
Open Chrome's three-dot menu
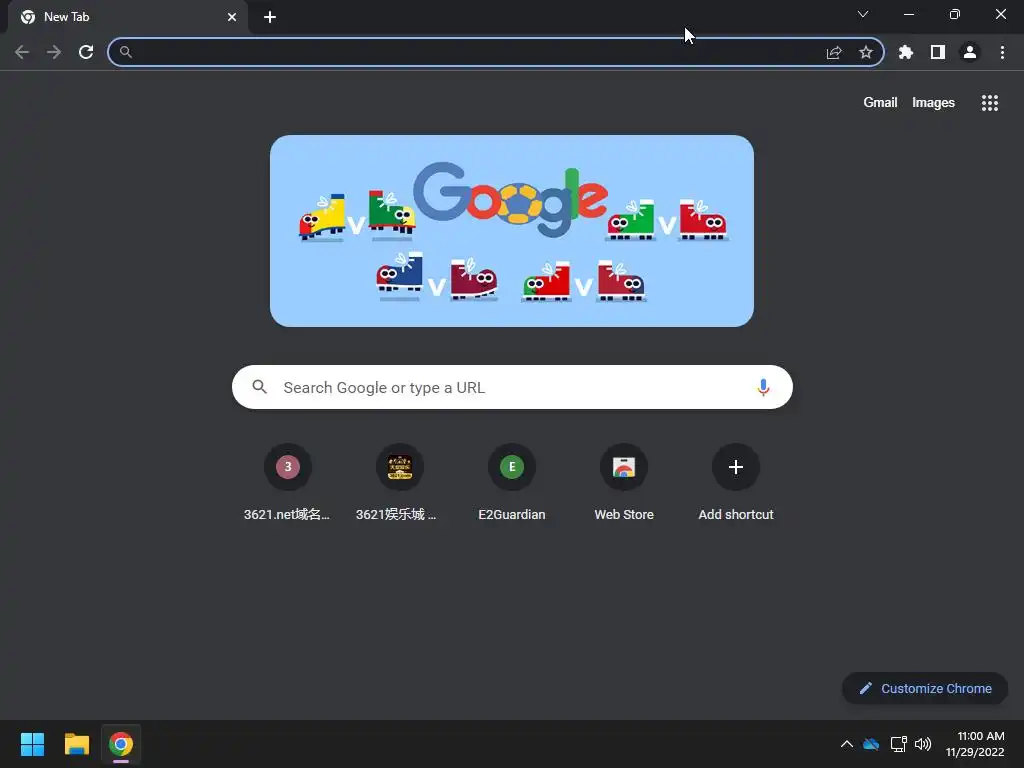(x=1002, y=52)
